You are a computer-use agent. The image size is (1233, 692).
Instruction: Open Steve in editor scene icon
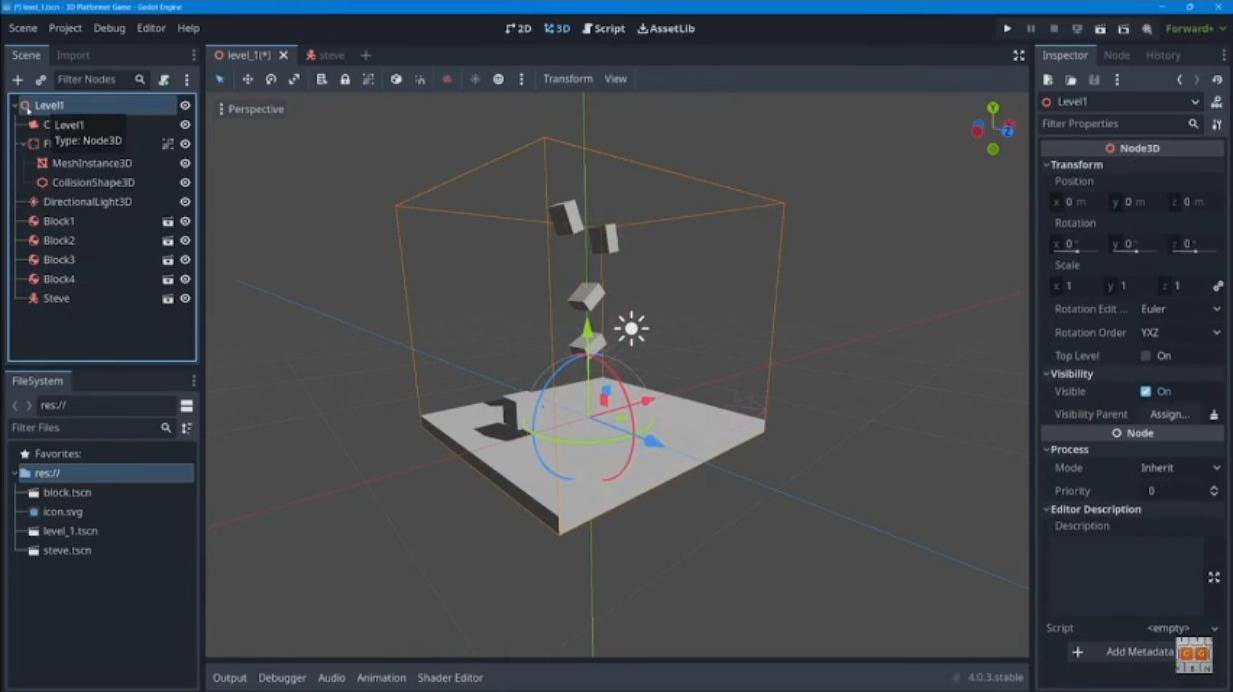click(x=168, y=299)
